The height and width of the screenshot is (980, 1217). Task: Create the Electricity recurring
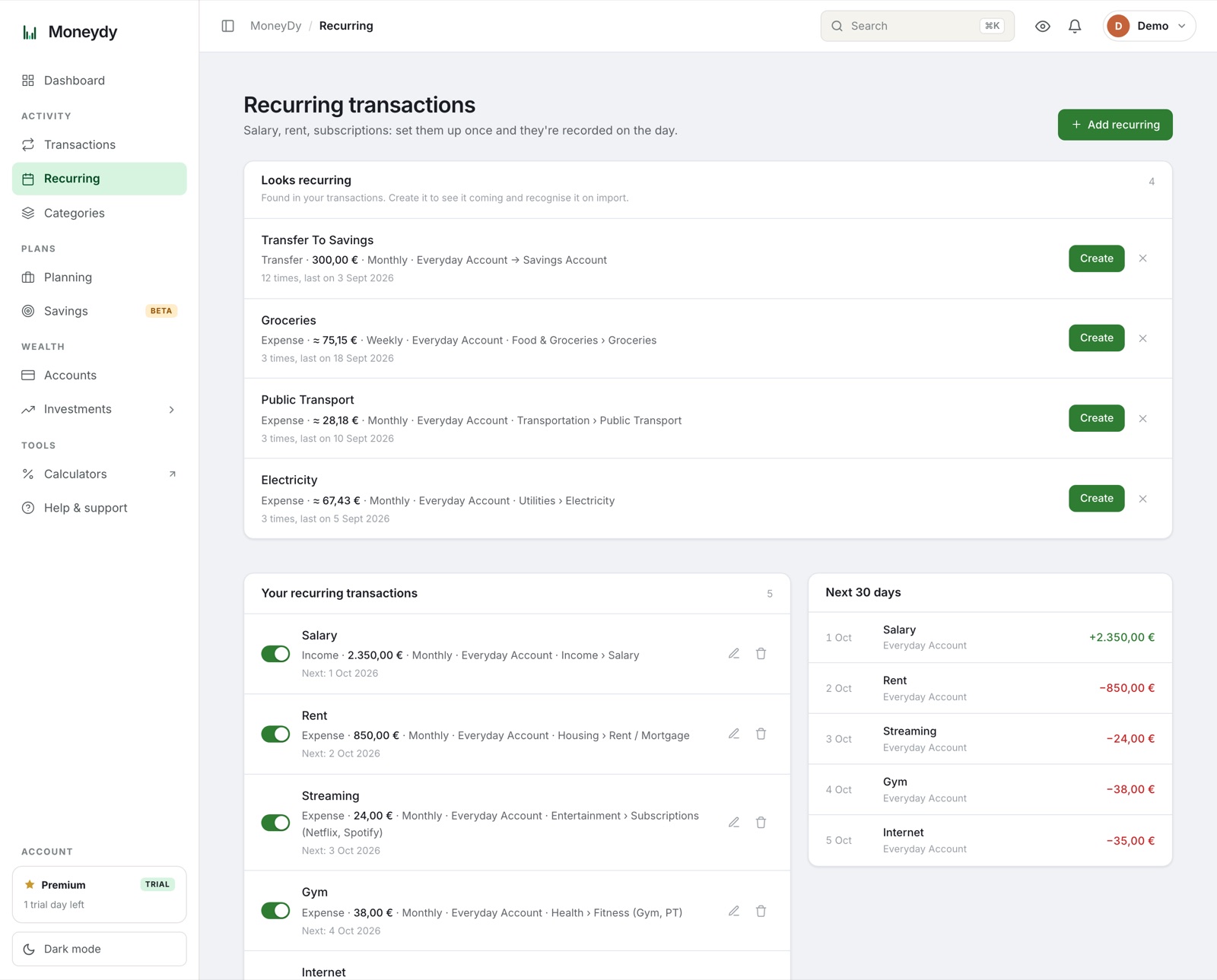(1096, 498)
